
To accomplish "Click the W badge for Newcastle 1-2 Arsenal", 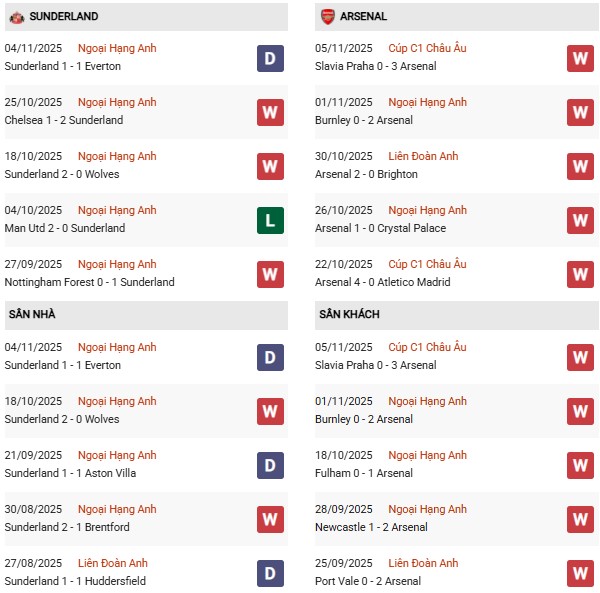I will coord(580,519).
